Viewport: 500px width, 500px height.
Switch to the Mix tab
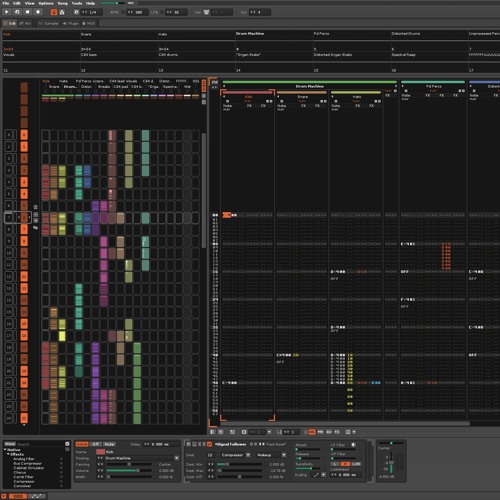[25, 23]
